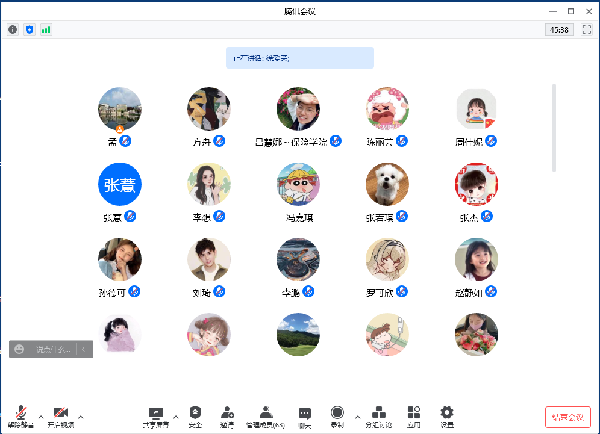Click the meeting timer showing 15:38
Image resolution: width=600 pixels, height=434 pixels.
tap(558, 30)
